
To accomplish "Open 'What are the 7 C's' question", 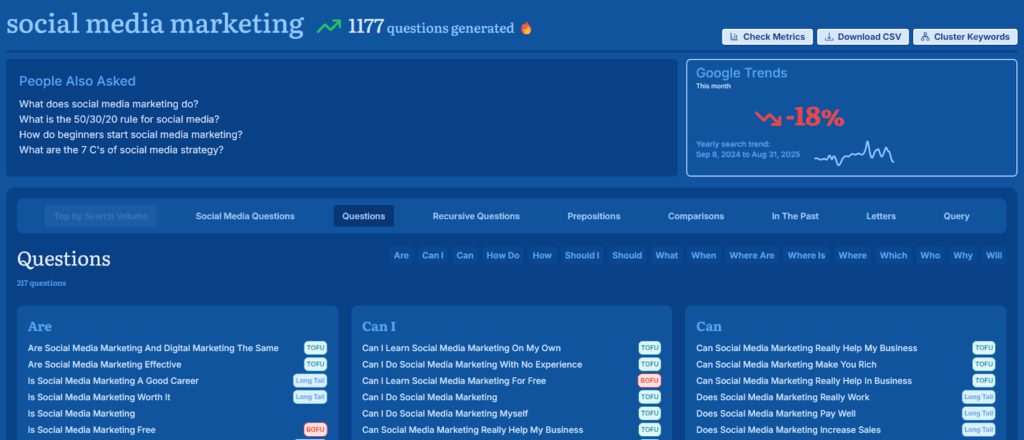I will coord(121,150).
